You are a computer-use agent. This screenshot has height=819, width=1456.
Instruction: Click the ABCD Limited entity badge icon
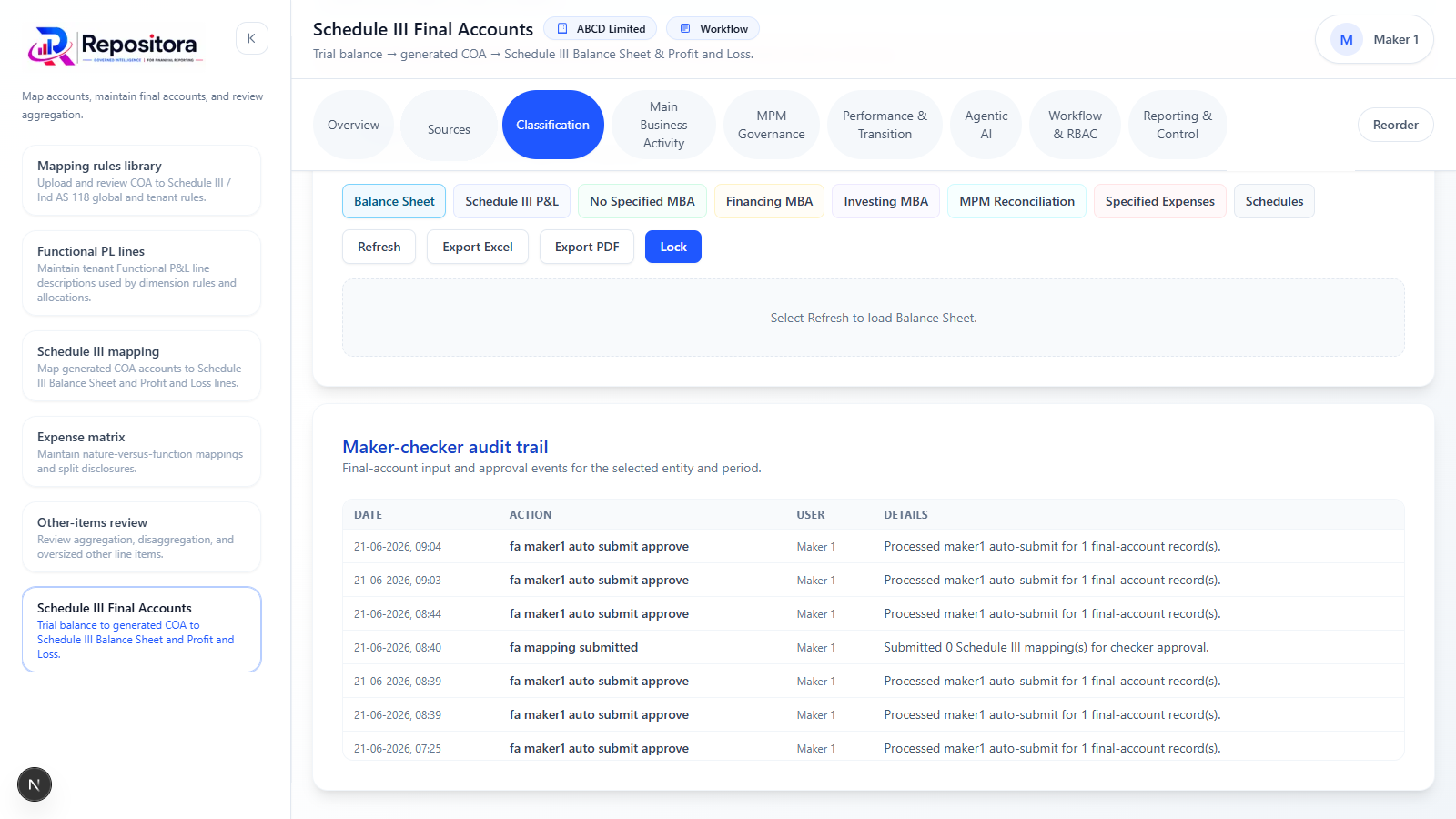562,29
